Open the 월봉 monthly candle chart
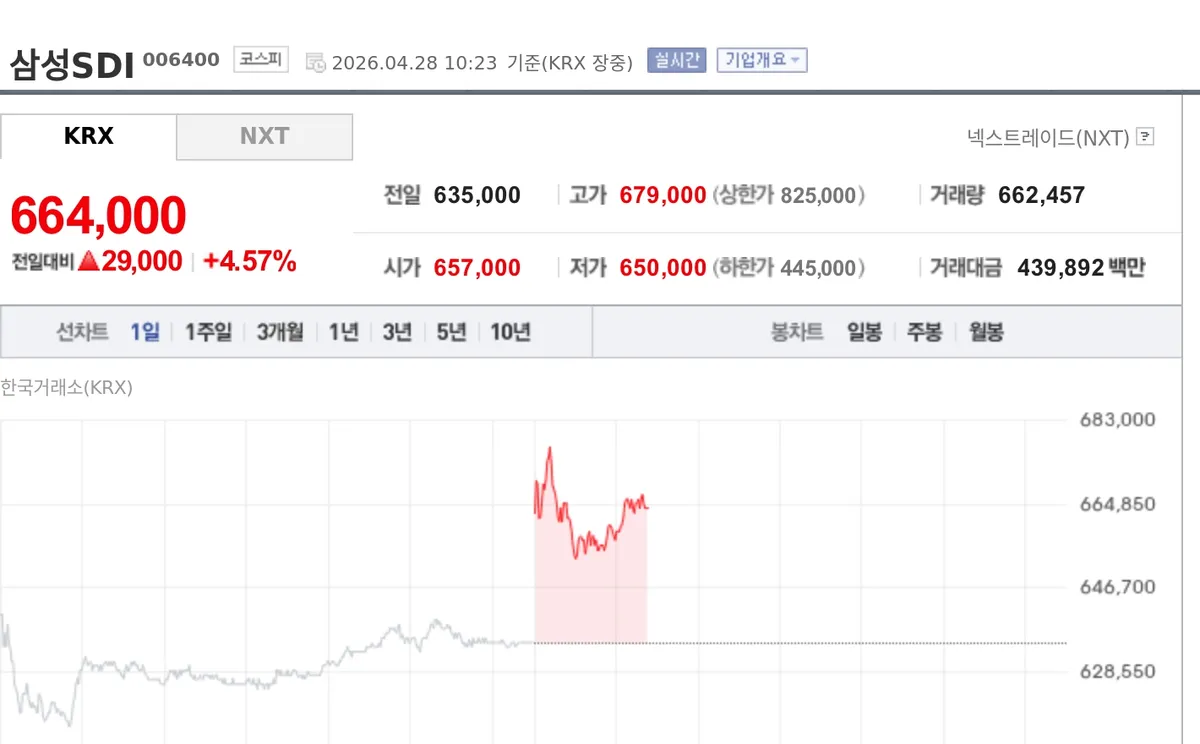The width and height of the screenshot is (1200, 744). click(986, 332)
